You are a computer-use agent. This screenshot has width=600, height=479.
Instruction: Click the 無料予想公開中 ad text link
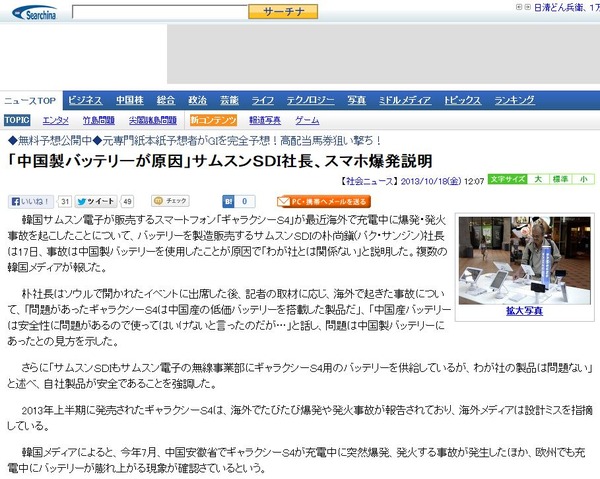[x=194, y=141]
